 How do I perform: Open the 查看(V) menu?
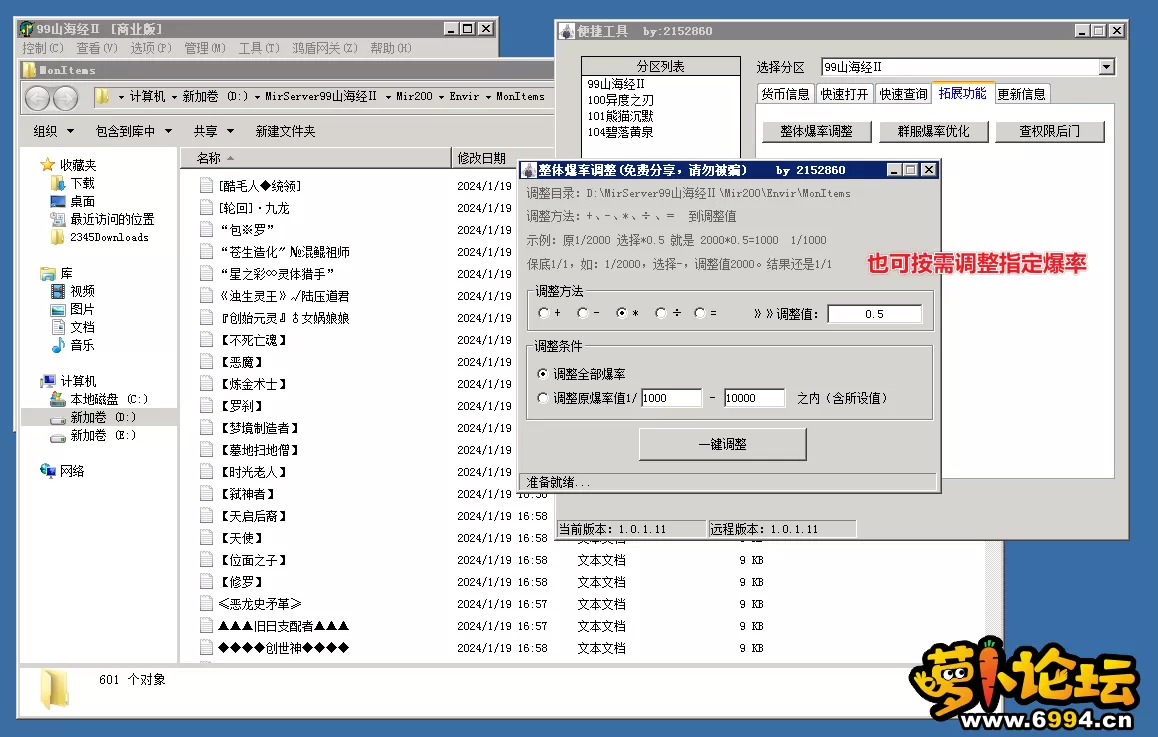[97, 48]
